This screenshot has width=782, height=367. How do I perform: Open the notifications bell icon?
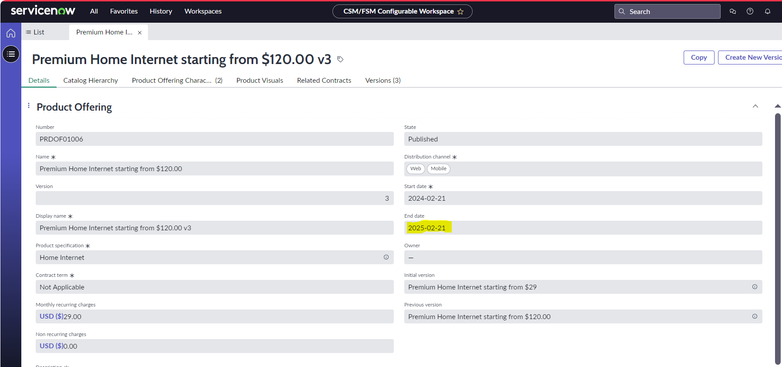click(x=768, y=11)
